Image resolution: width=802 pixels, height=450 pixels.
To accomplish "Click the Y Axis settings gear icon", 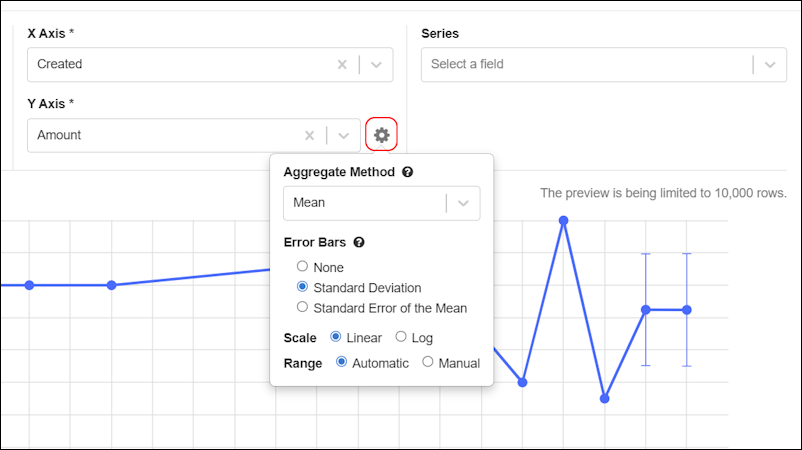I will coord(381,135).
